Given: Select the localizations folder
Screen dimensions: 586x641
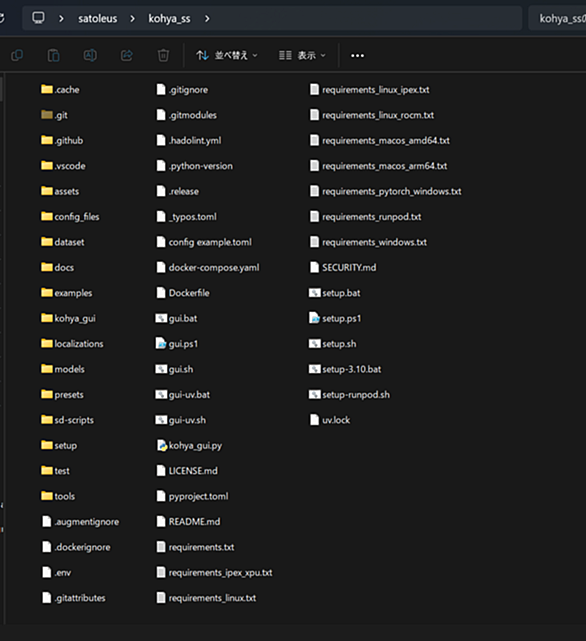Looking at the screenshot, I should point(72,343).
